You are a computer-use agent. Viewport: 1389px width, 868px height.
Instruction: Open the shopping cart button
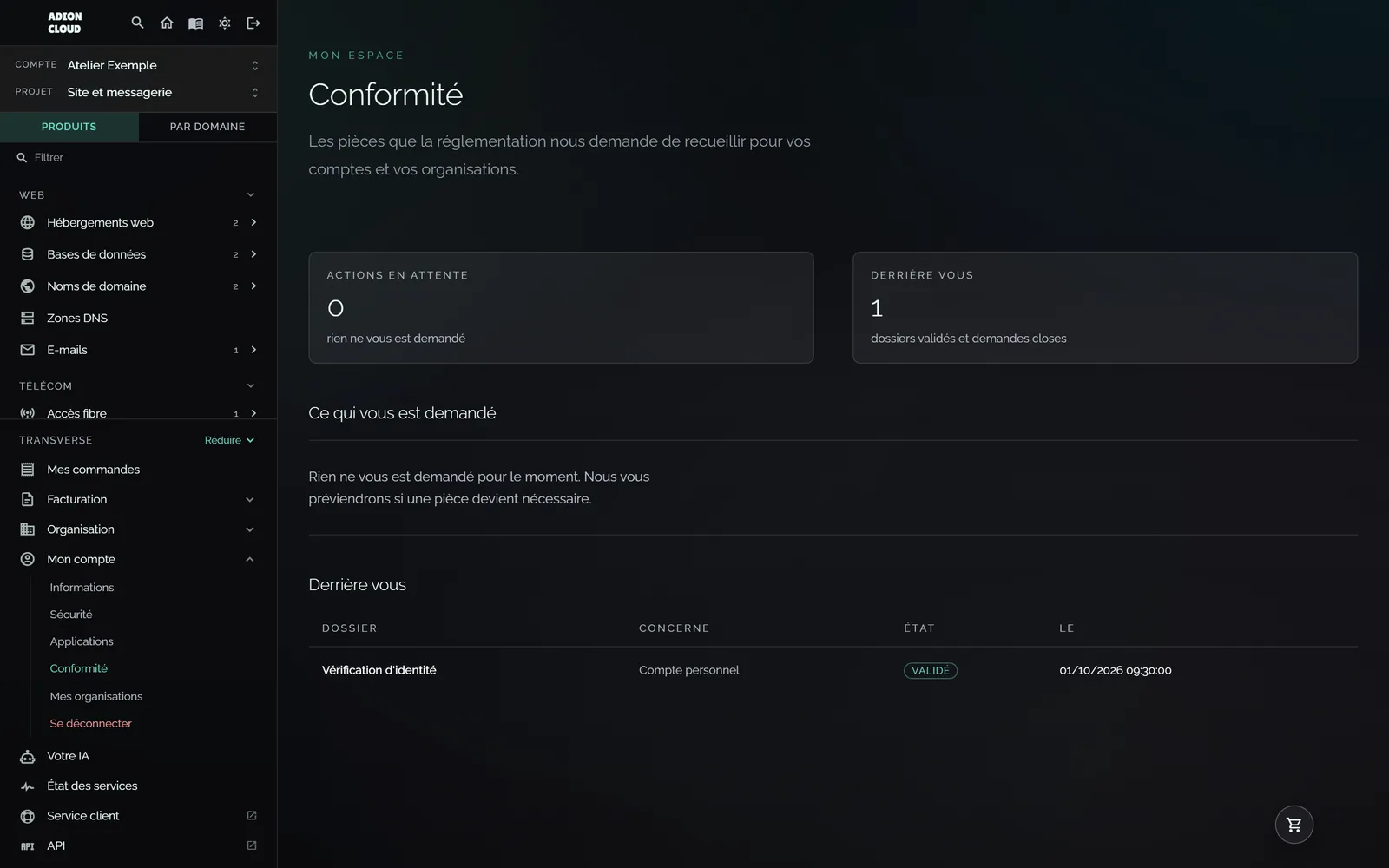click(1294, 825)
